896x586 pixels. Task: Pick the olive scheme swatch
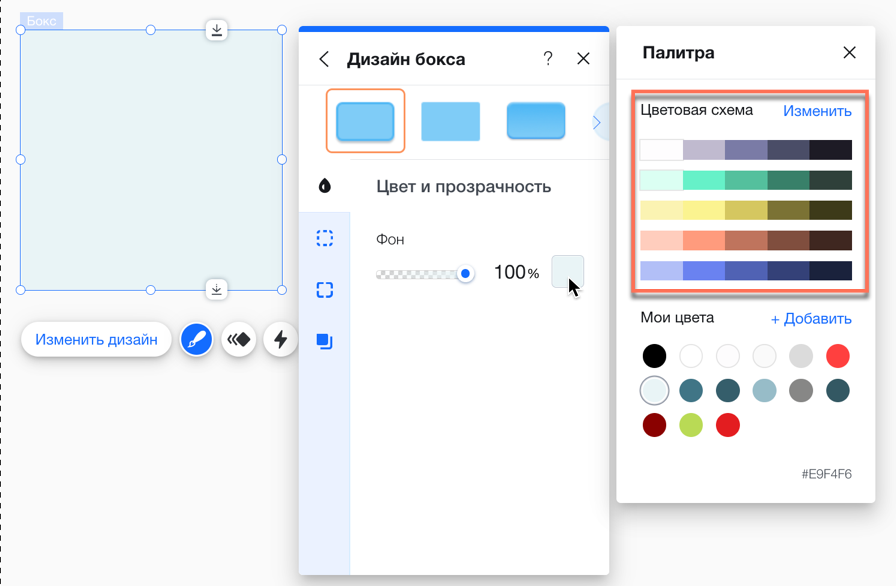pyautogui.click(x=789, y=210)
